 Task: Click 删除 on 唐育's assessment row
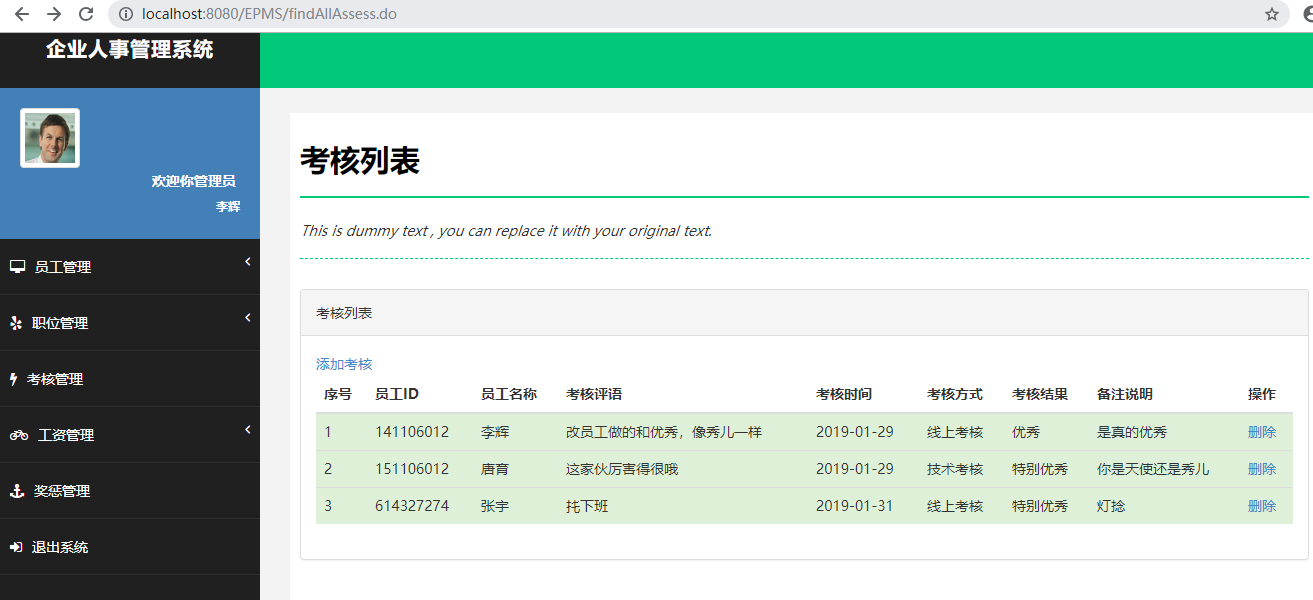pyautogui.click(x=1261, y=468)
